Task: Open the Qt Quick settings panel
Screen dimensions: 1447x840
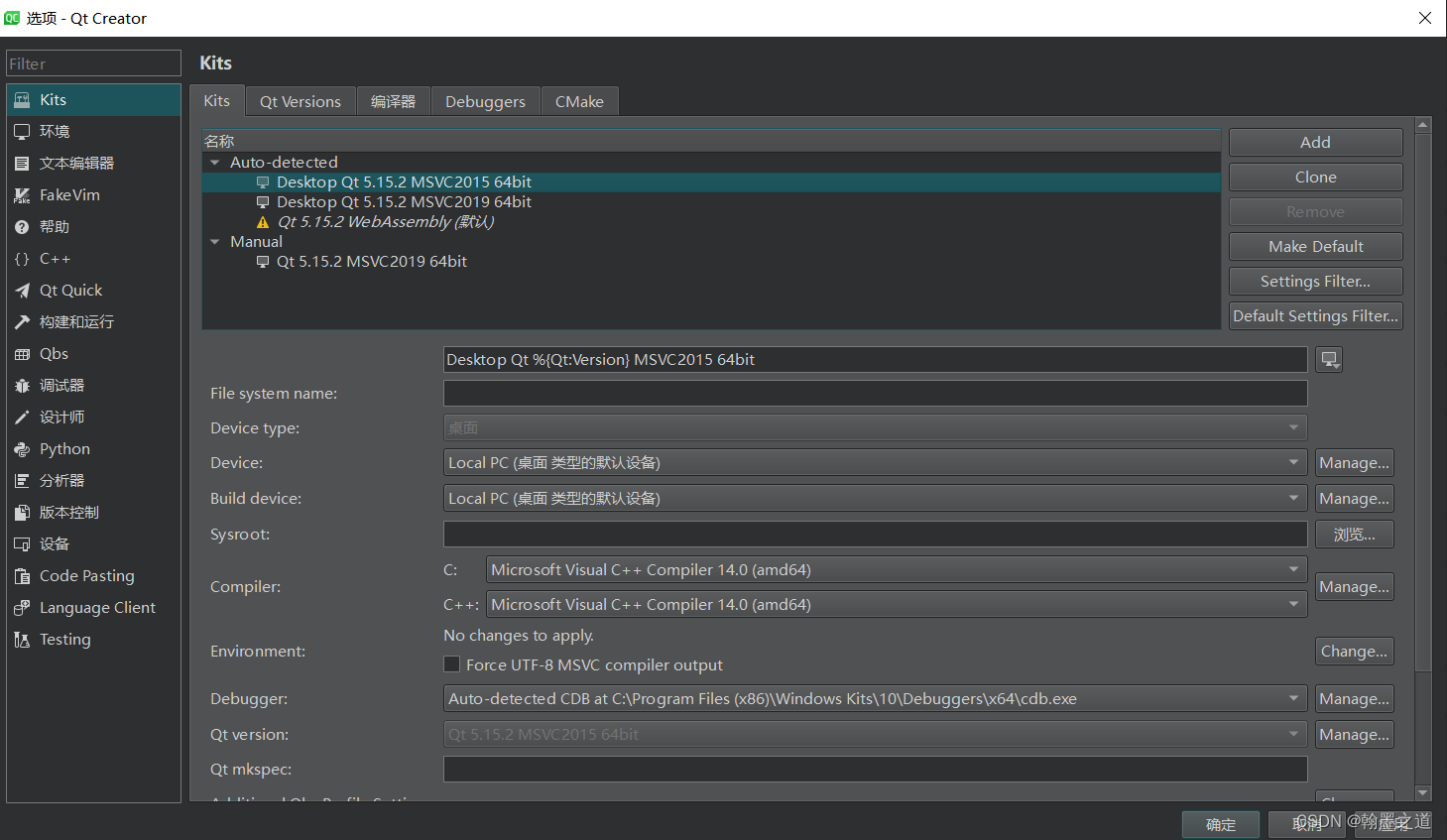Action: pyautogui.click(x=70, y=290)
